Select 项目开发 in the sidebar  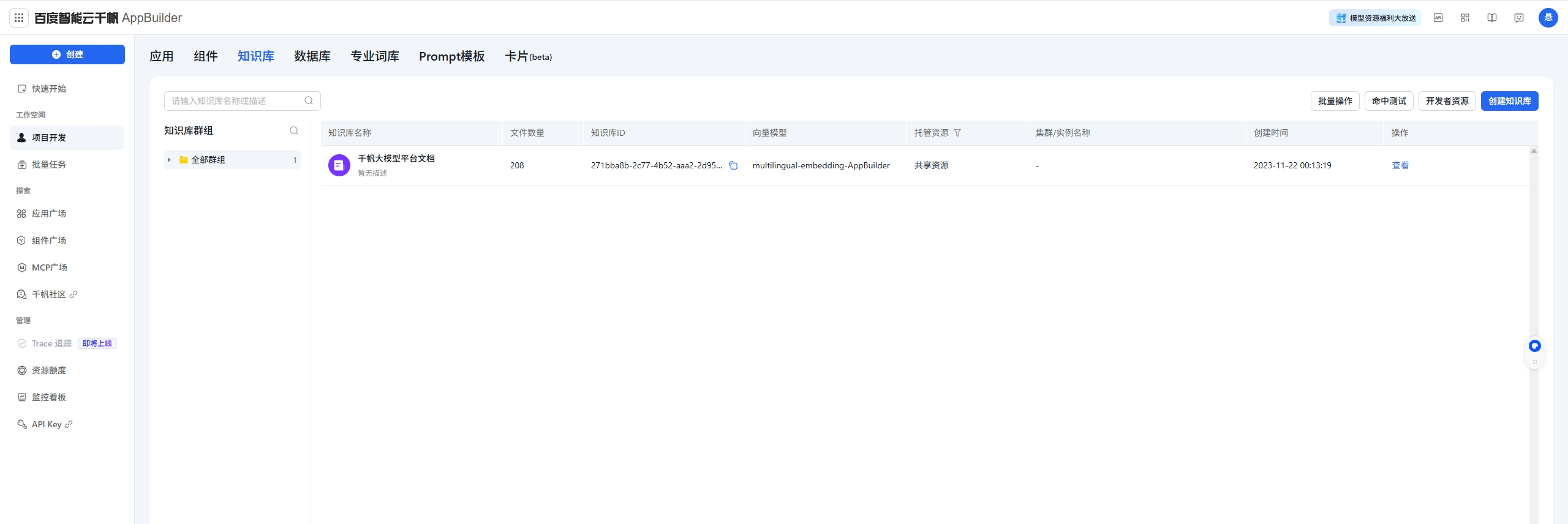point(67,138)
